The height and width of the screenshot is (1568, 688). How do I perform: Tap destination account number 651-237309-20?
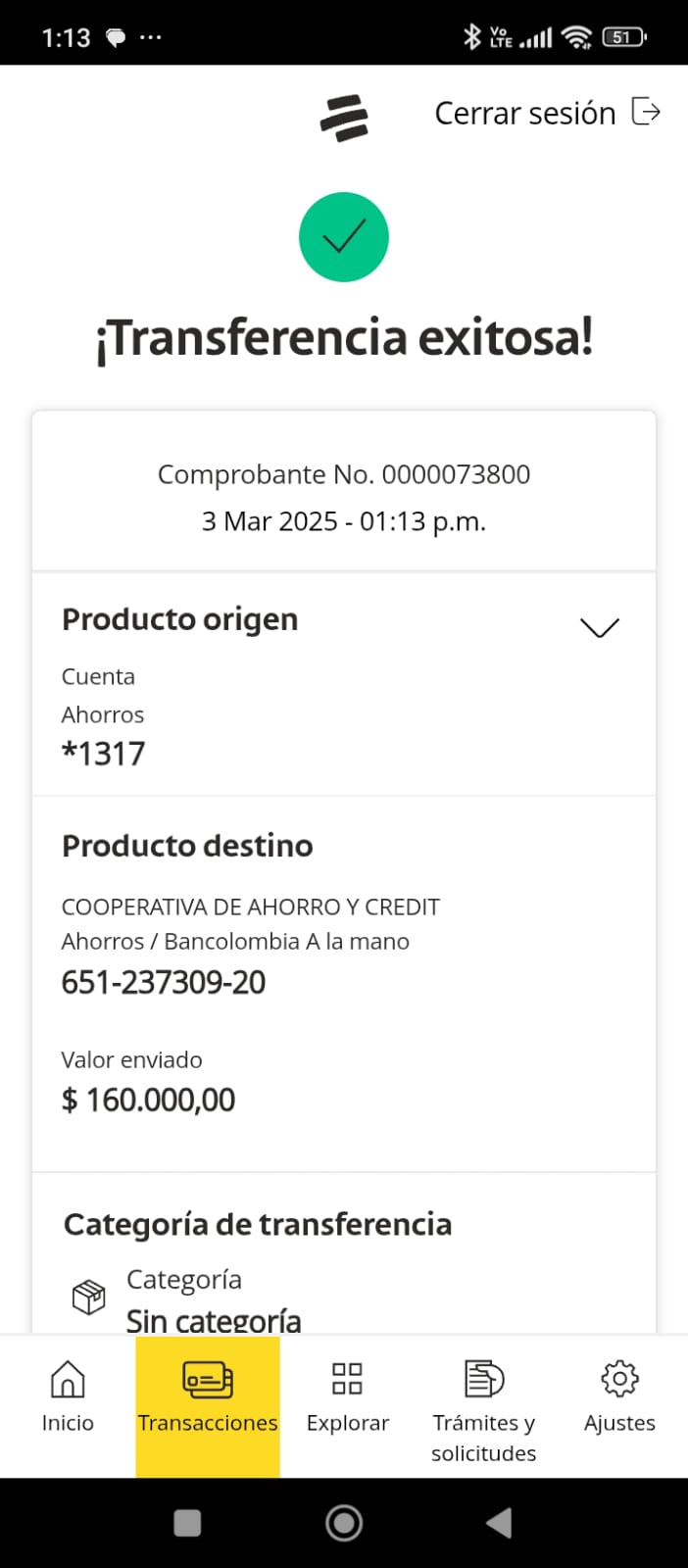click(x=164, y=982)
